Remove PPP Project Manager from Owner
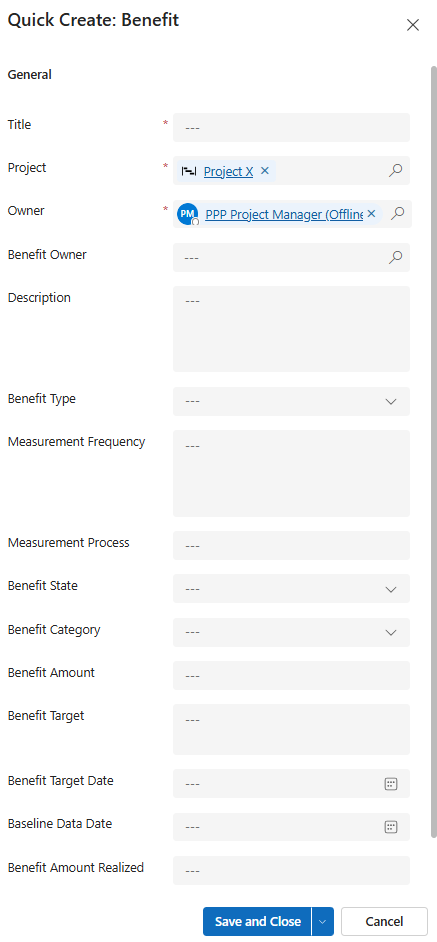Image resolution: width=437 pixels, height=942 pixels. click(x=371, y=213)
